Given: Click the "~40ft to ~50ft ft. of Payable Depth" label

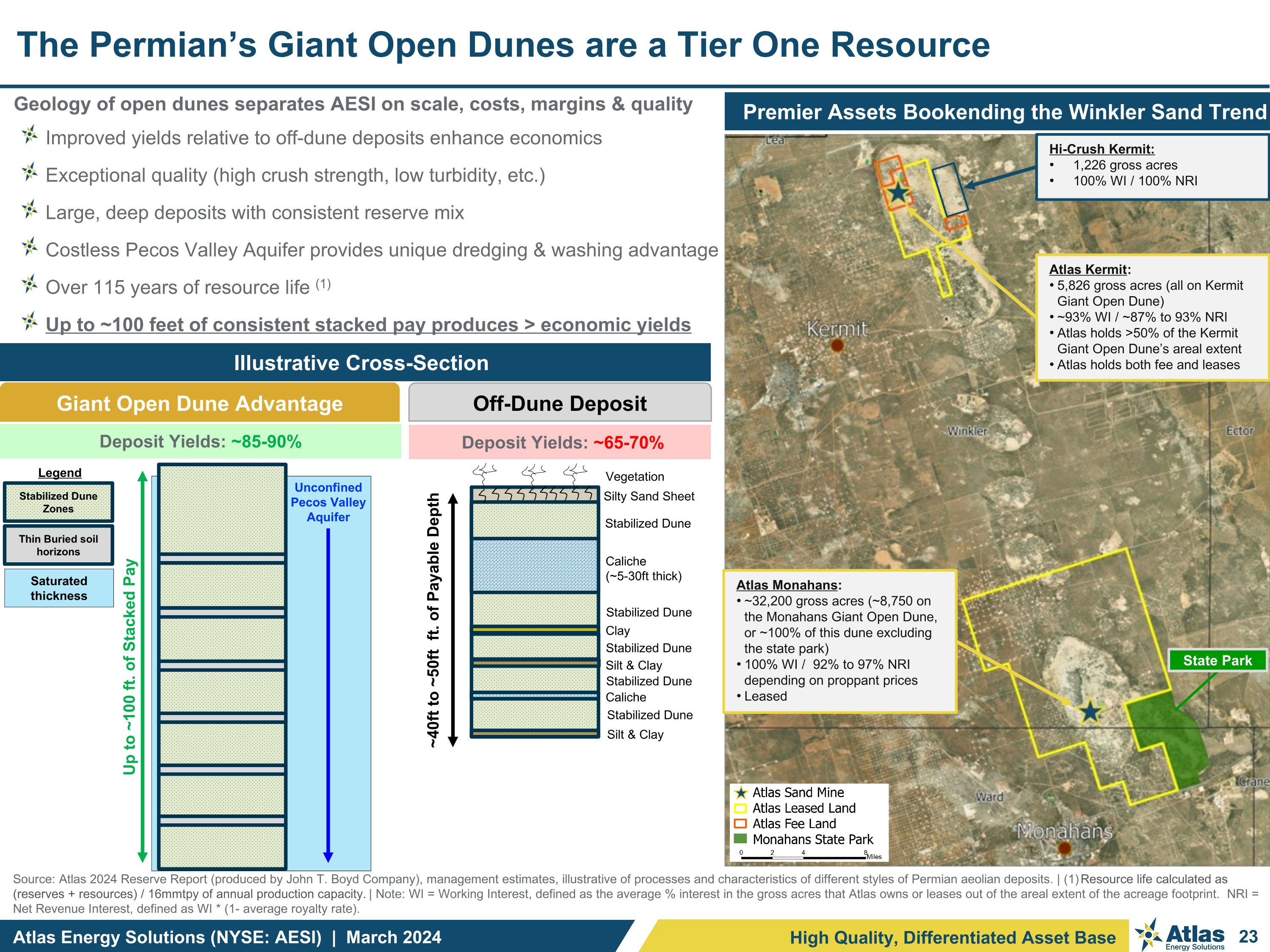Looking at the screenshot, I should (433, 620).
